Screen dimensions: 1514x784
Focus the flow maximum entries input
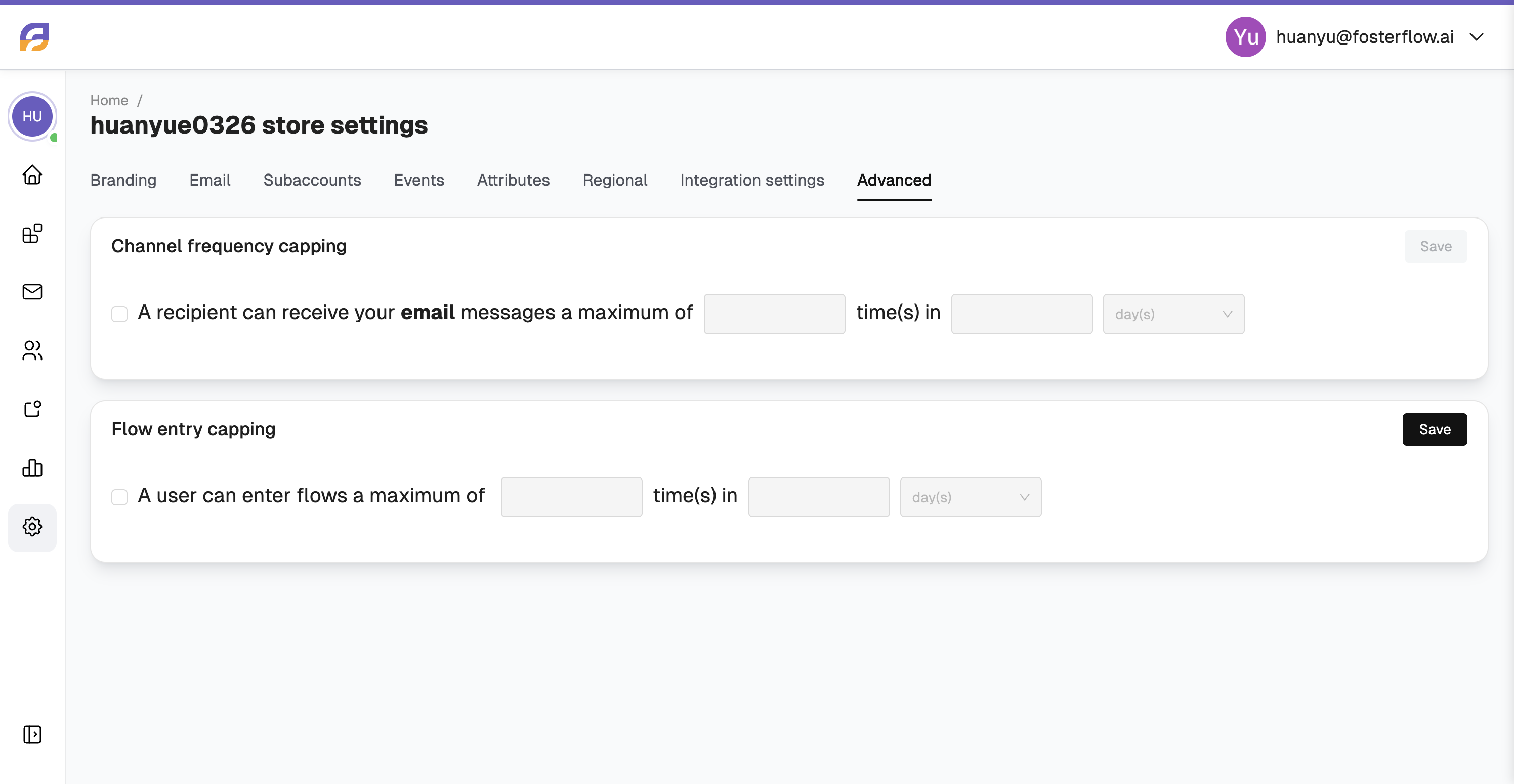pyautogui.click(x=571, y=497)
